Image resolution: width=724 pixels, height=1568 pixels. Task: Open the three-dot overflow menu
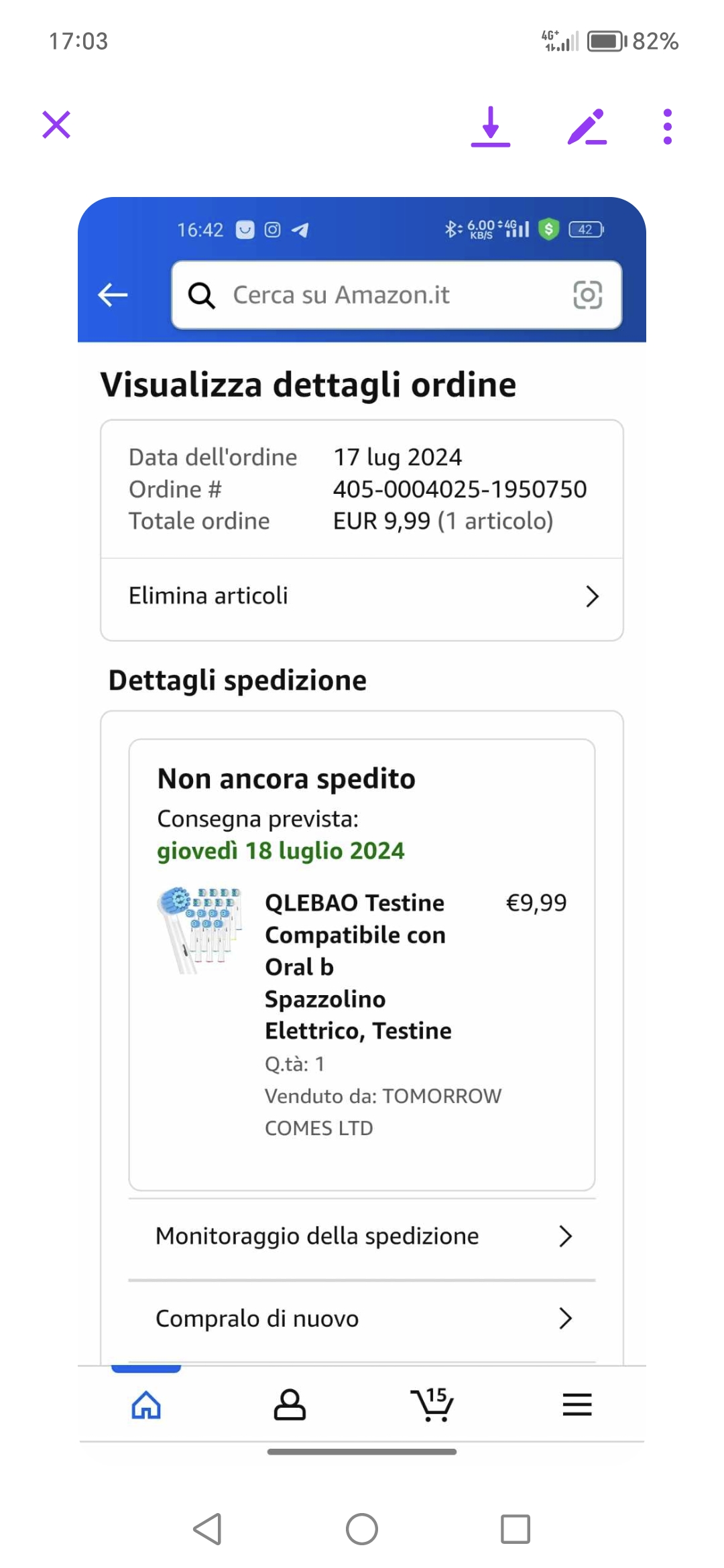tap(667, 127)
